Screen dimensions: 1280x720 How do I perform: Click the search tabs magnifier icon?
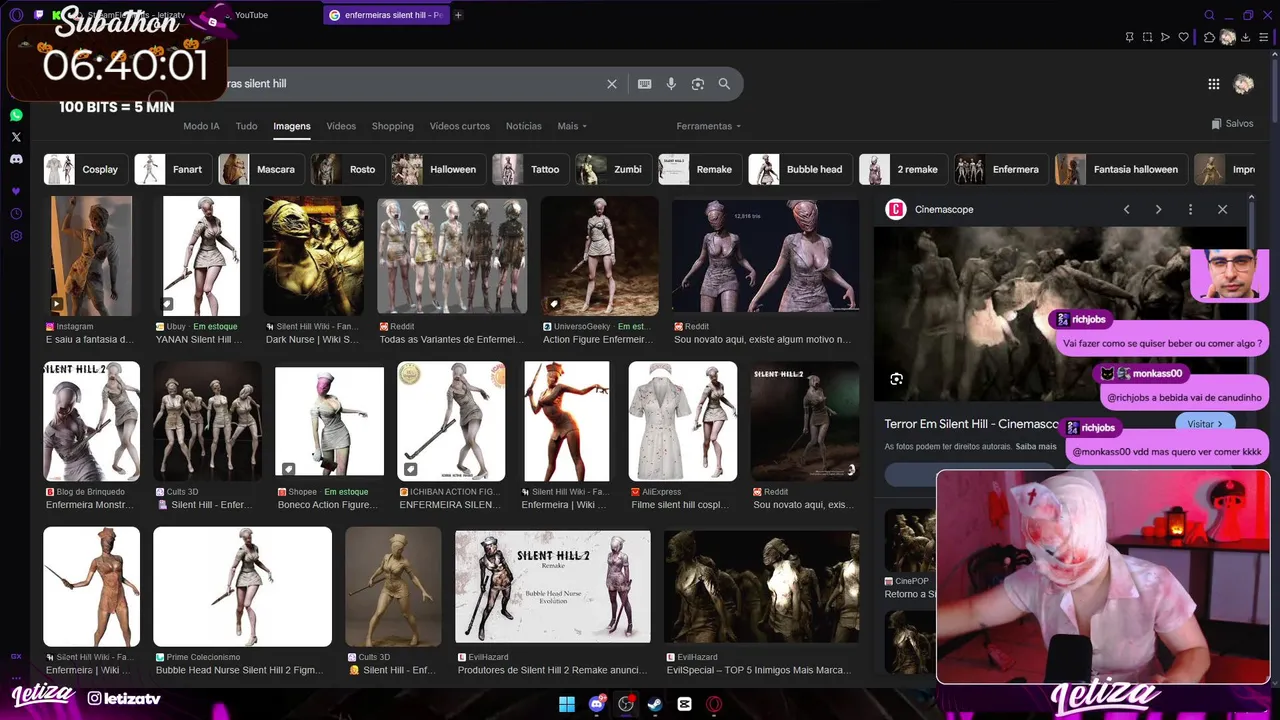tap(1209, 15)
